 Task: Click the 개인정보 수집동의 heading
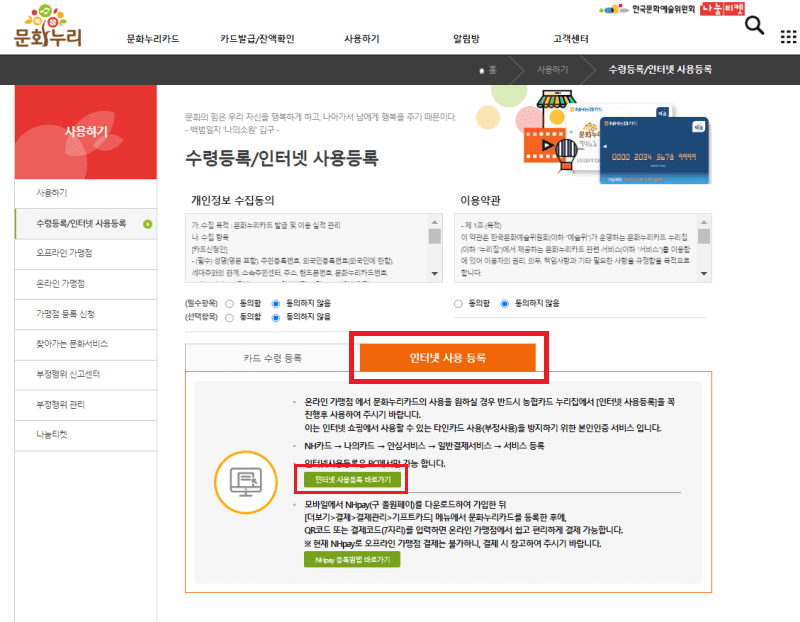(x=233, y=201)
